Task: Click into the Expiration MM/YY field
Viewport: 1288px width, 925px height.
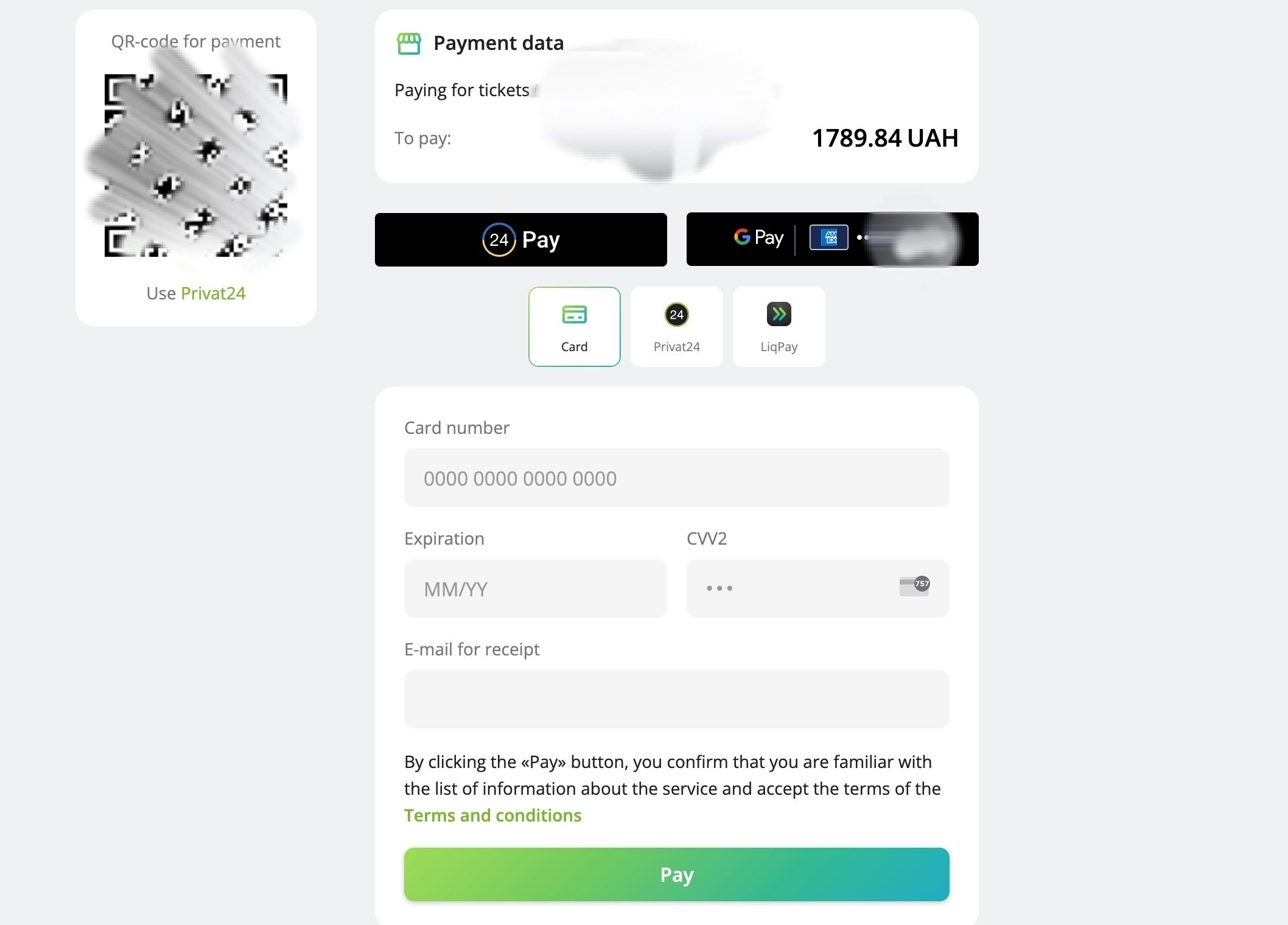Action: [535, 589]
